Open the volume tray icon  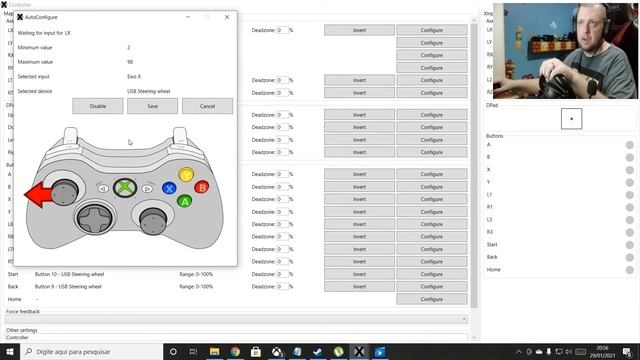point(569,351)
